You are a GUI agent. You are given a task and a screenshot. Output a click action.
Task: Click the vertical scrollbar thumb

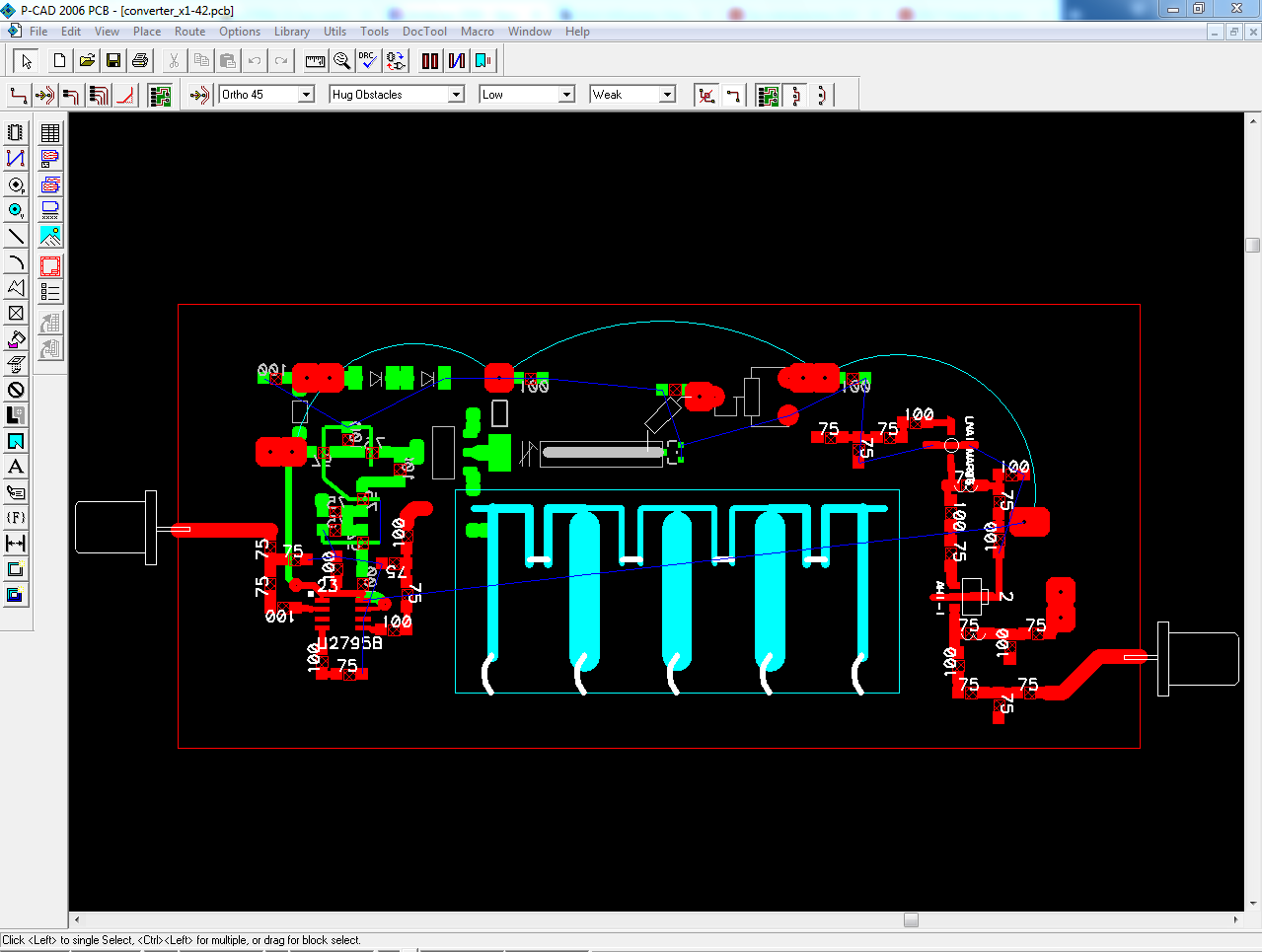click(x=1253, y=245)
